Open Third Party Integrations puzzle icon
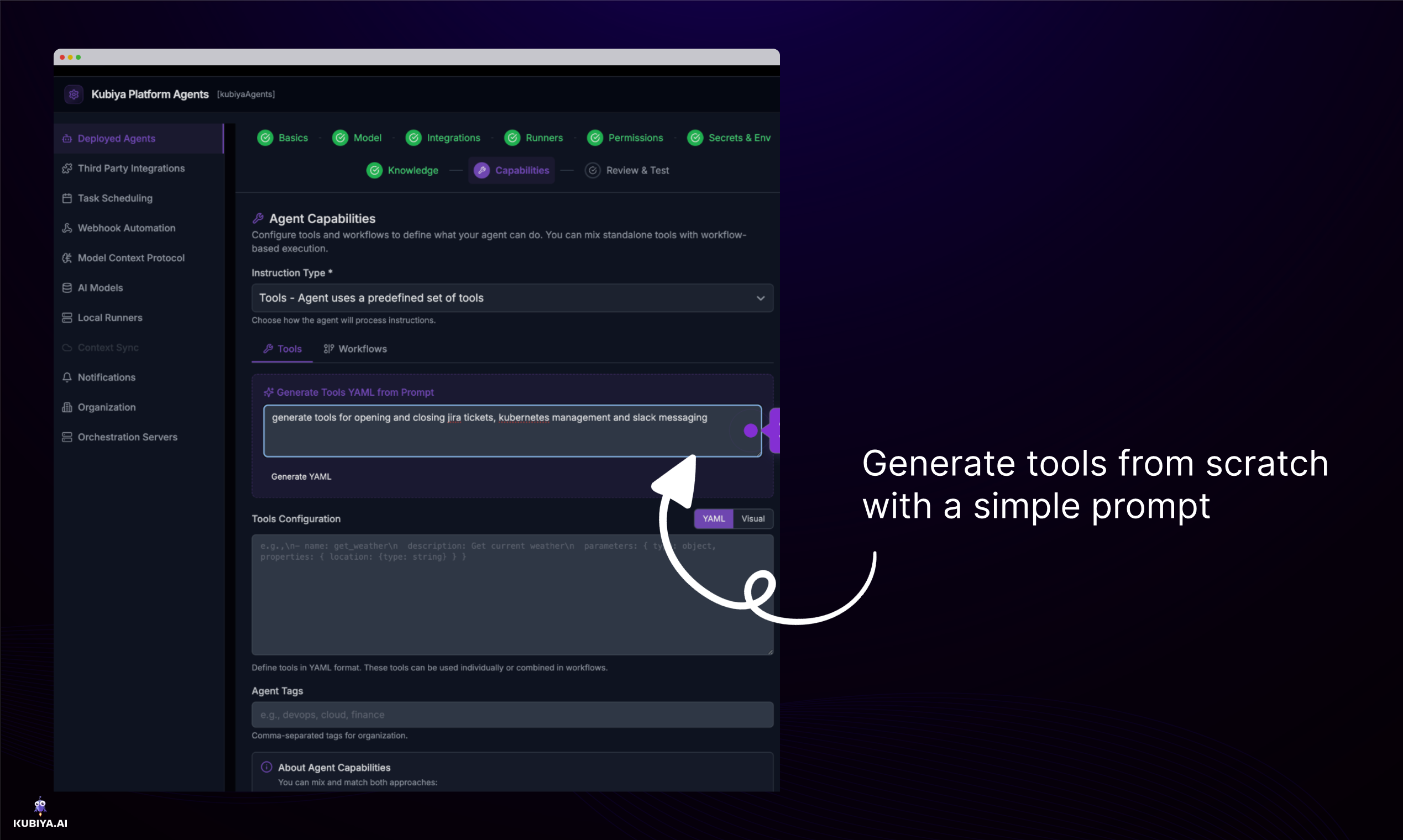Image resolution: width=1403 pixels, height=840 pixels. [x=67, y=168]
